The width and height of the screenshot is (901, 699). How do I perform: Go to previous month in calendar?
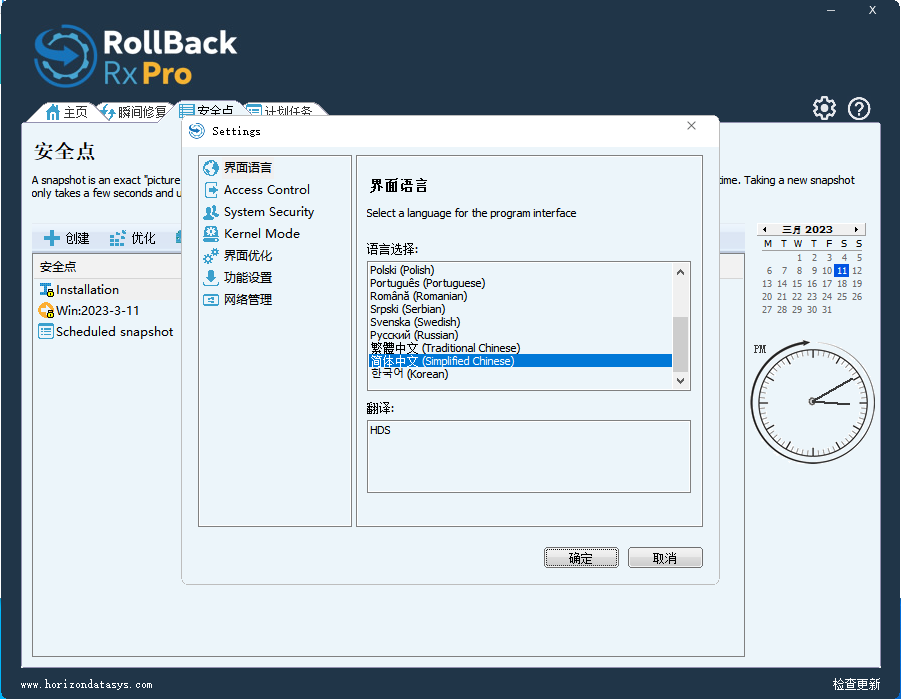pyautogui.click(x=764, y=229)
